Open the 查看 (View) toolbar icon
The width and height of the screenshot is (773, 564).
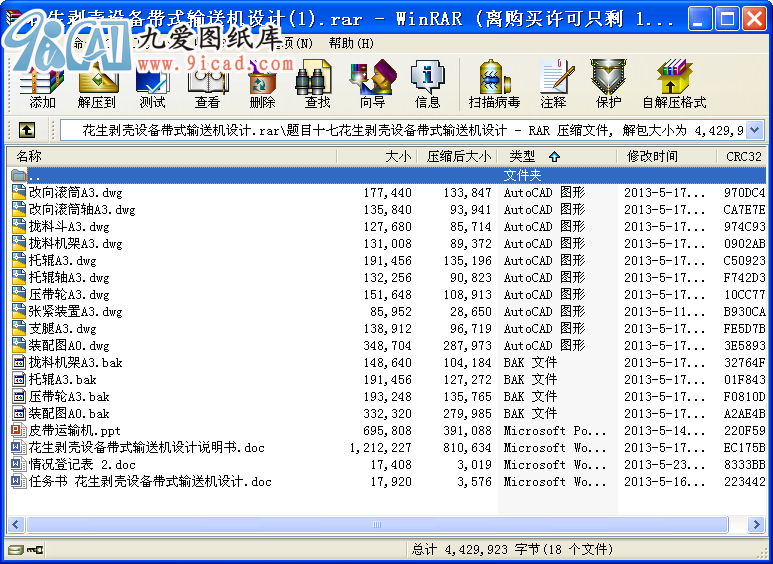(x=208, y=84)
